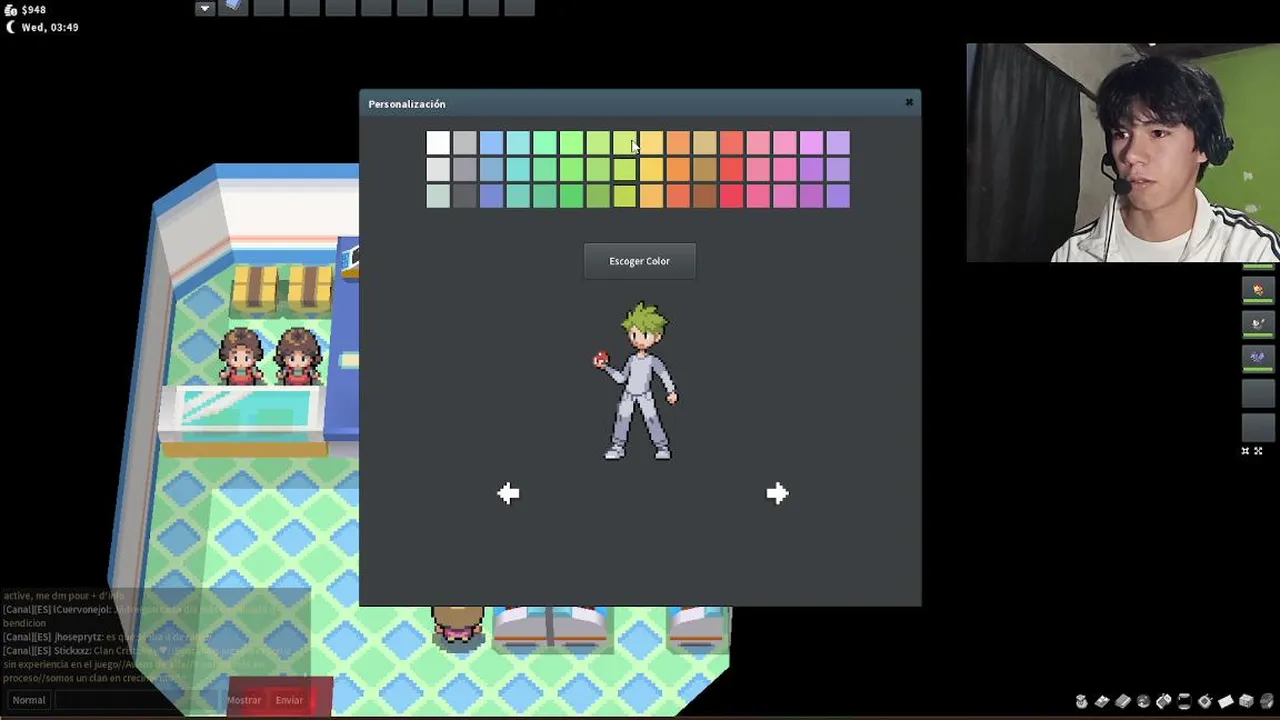Pick the light gray swatch in top row
The image size is (1280, 720).
(464, 143)
